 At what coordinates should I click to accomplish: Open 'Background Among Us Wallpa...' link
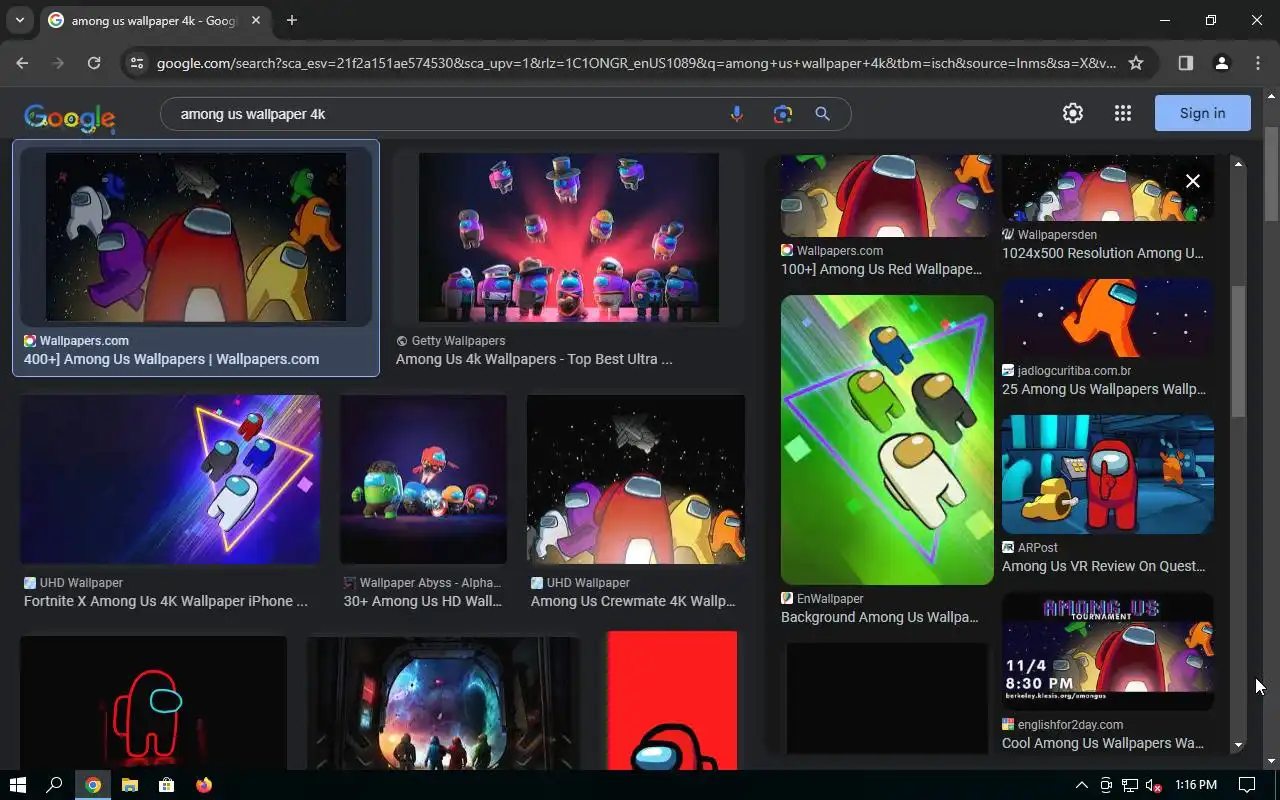click(x=880, y=617)
